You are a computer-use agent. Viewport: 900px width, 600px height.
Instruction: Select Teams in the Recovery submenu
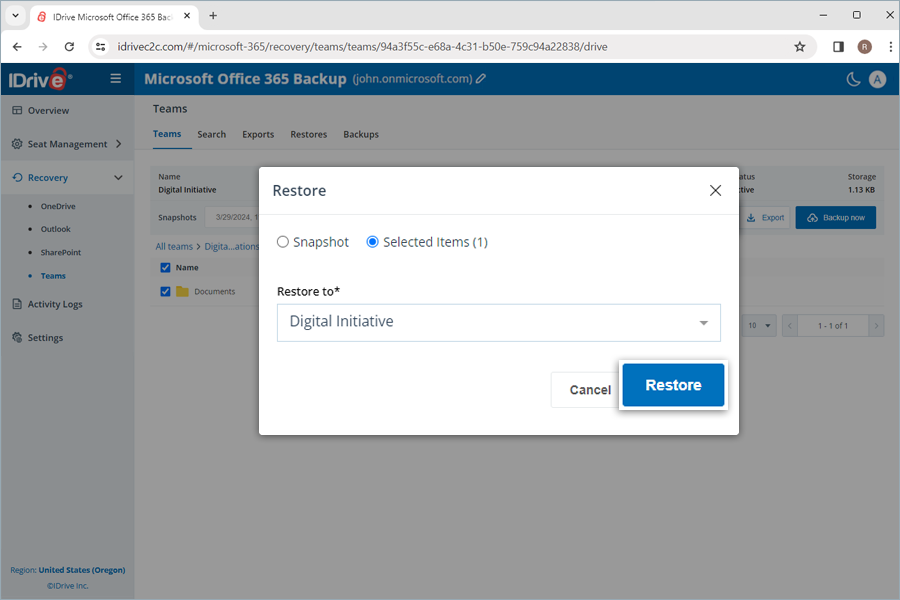coord(53,276)
